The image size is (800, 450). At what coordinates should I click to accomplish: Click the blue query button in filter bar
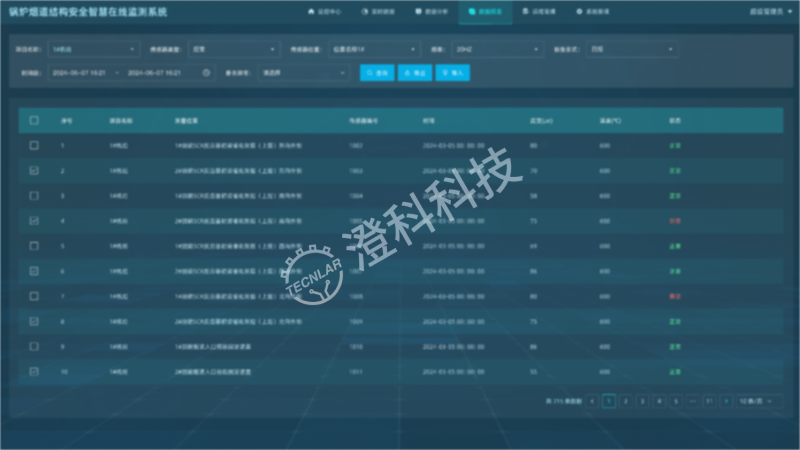tap(377, 73)
